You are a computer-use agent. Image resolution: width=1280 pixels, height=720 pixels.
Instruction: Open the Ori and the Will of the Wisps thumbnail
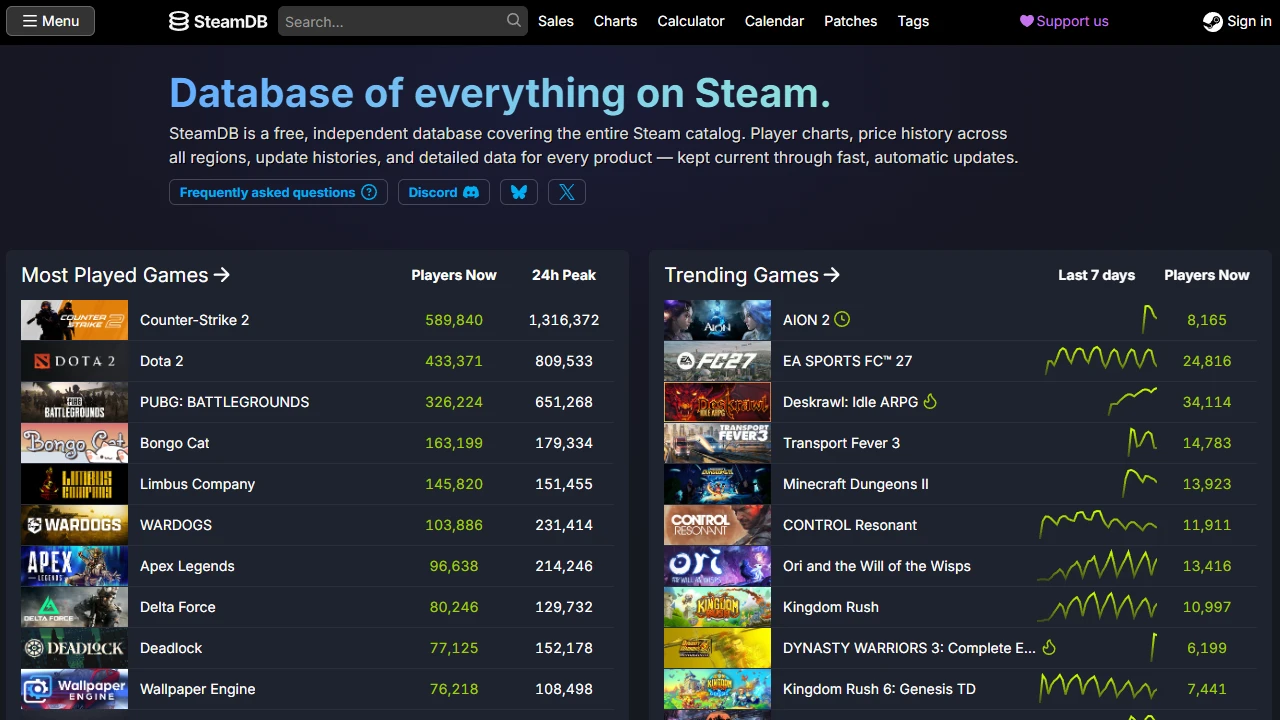click(717, 566)
